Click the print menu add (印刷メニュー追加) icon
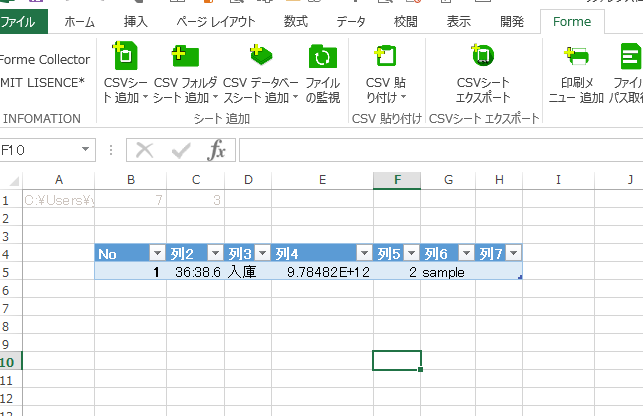This screenshot has width=643, height=416. [576, 57]
